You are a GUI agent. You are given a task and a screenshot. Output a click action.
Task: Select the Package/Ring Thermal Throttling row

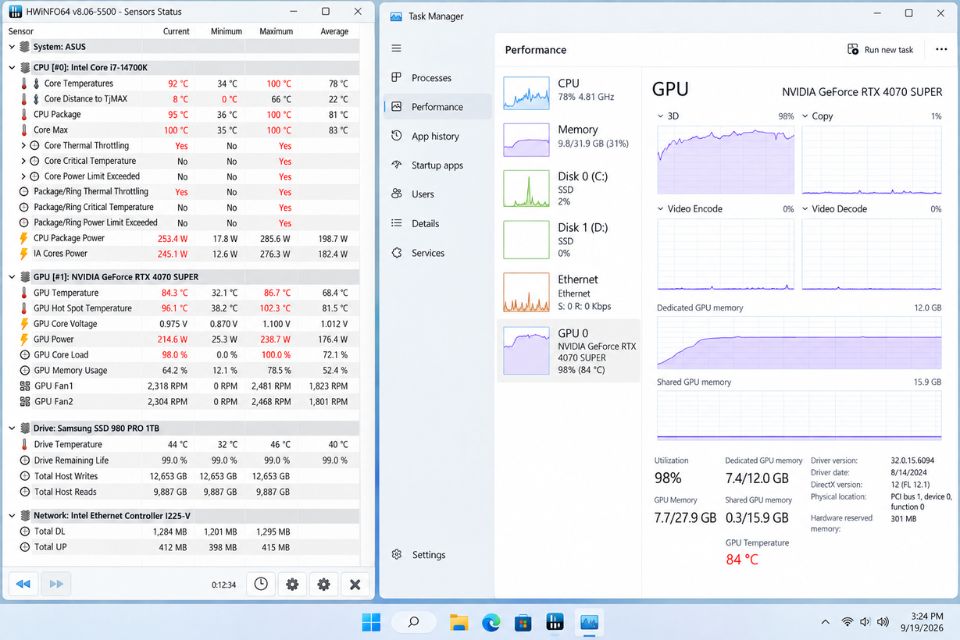[182, 192]
